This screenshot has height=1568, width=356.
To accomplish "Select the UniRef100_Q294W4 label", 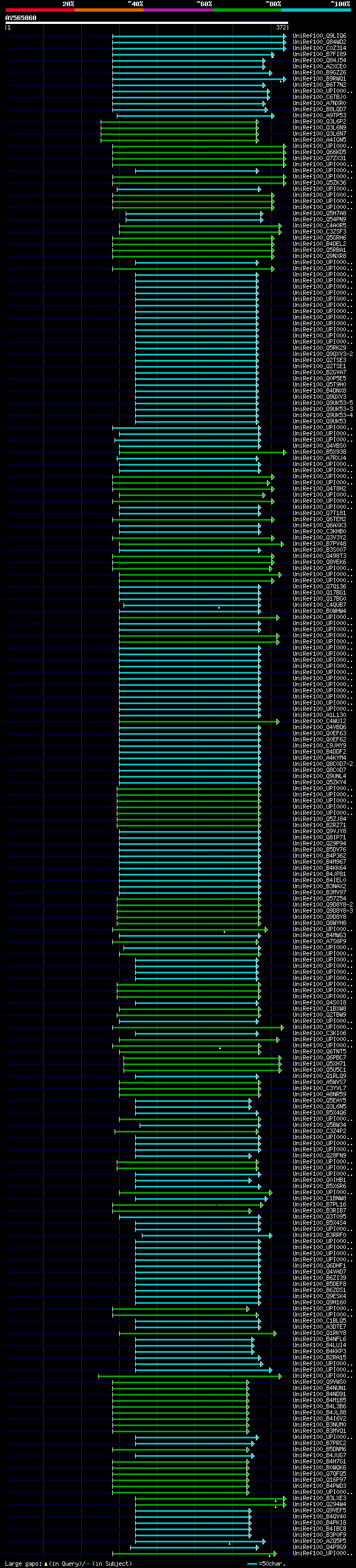I will click(x=319, y=1503).
